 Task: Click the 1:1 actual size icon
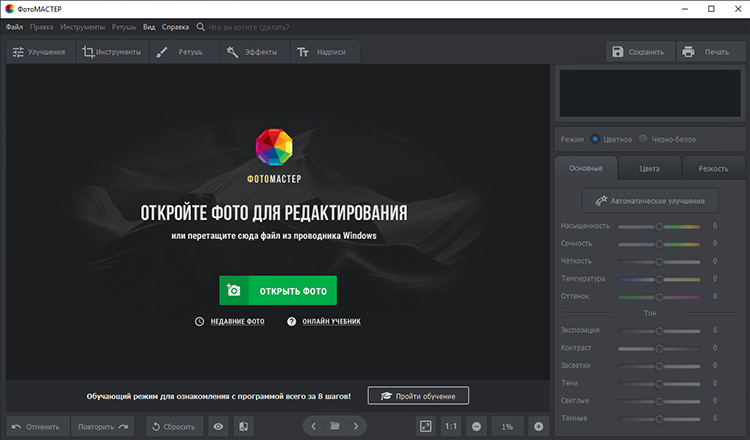tap(451, 426)
